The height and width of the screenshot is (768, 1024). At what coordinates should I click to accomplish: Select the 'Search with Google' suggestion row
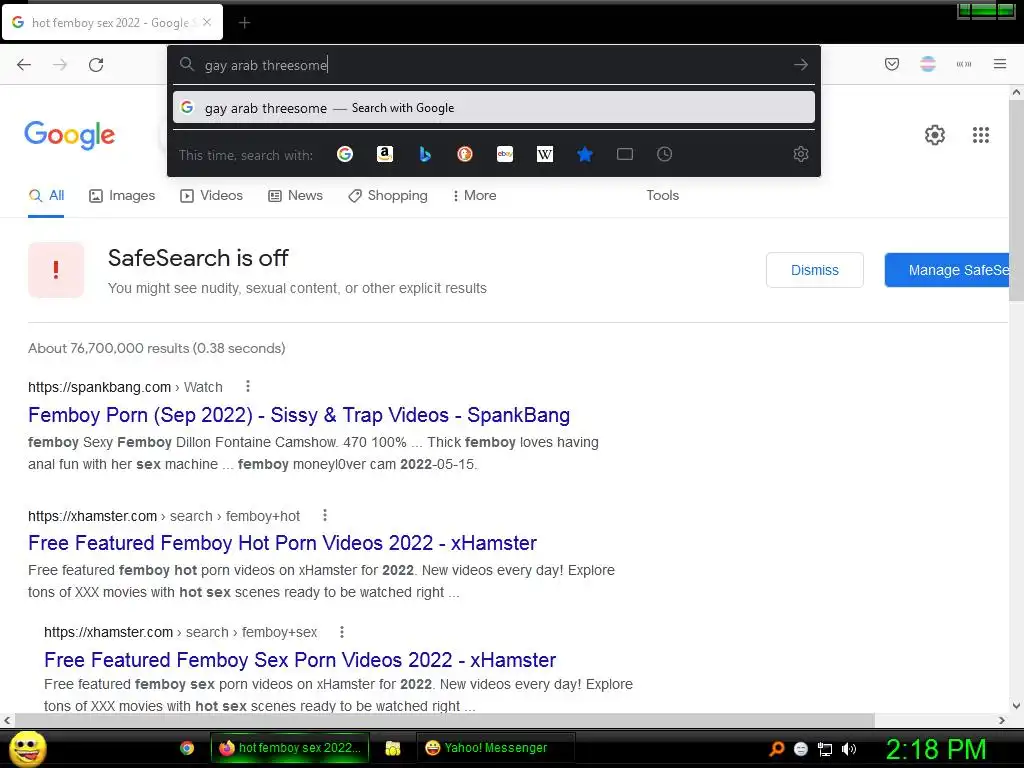[494, 108]
